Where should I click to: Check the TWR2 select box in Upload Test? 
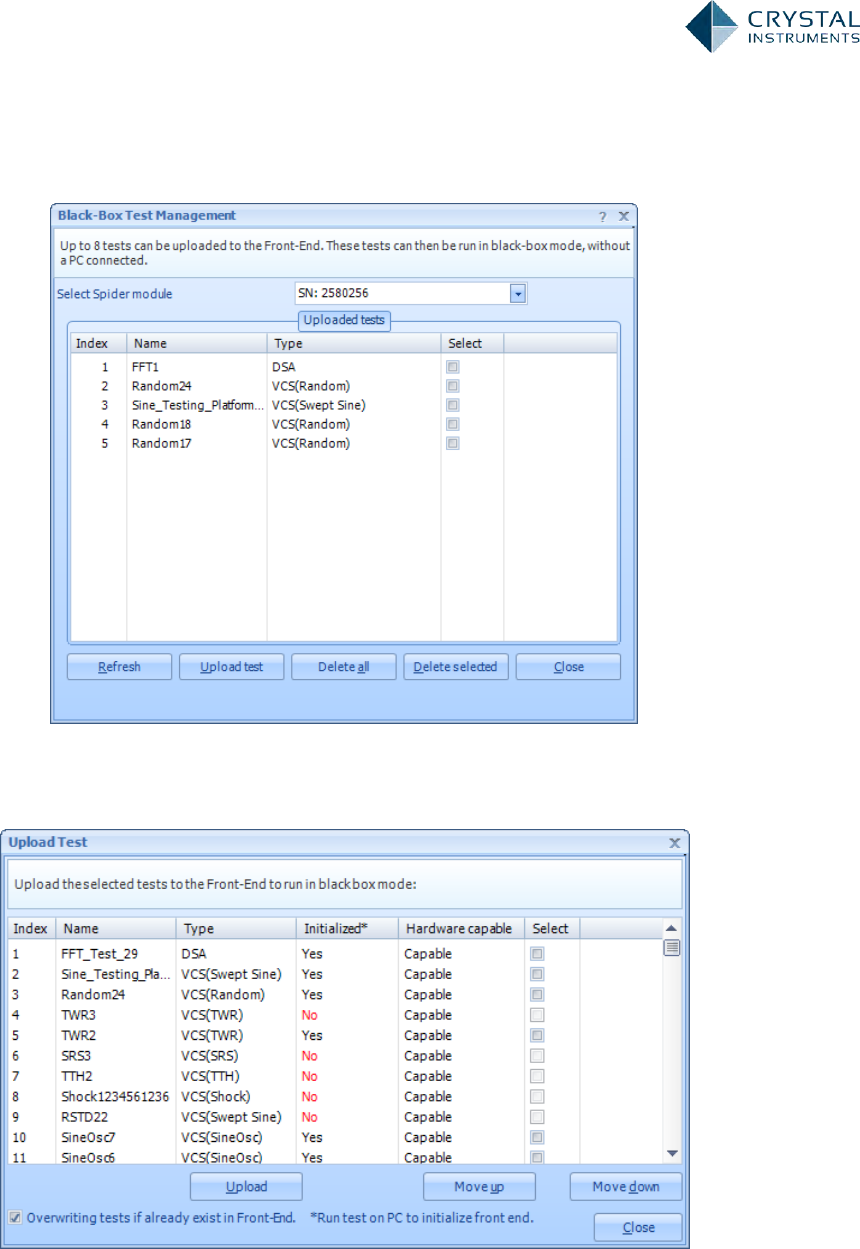coord(537,1035)
